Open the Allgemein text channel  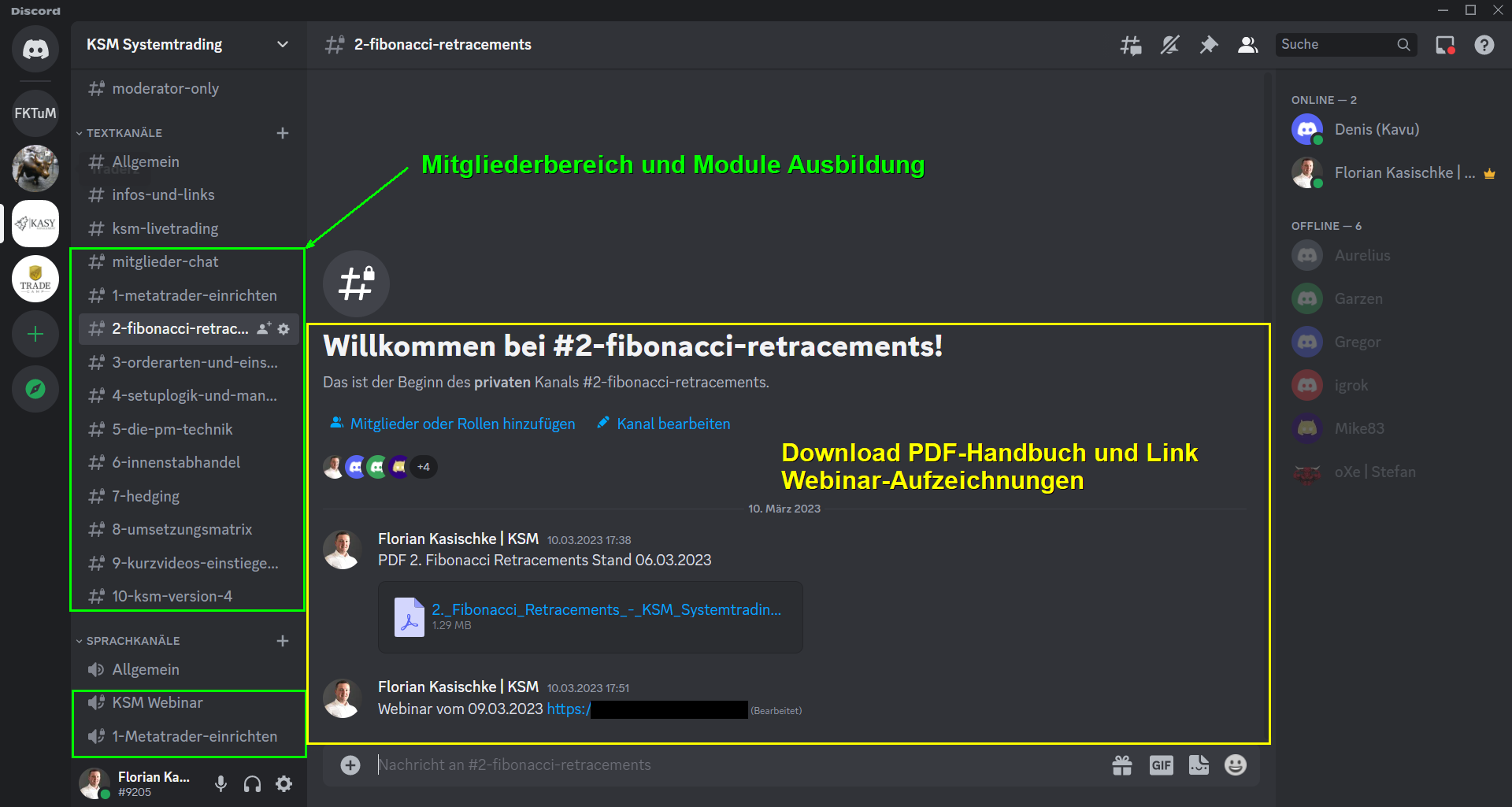click(x=188, y=161)
